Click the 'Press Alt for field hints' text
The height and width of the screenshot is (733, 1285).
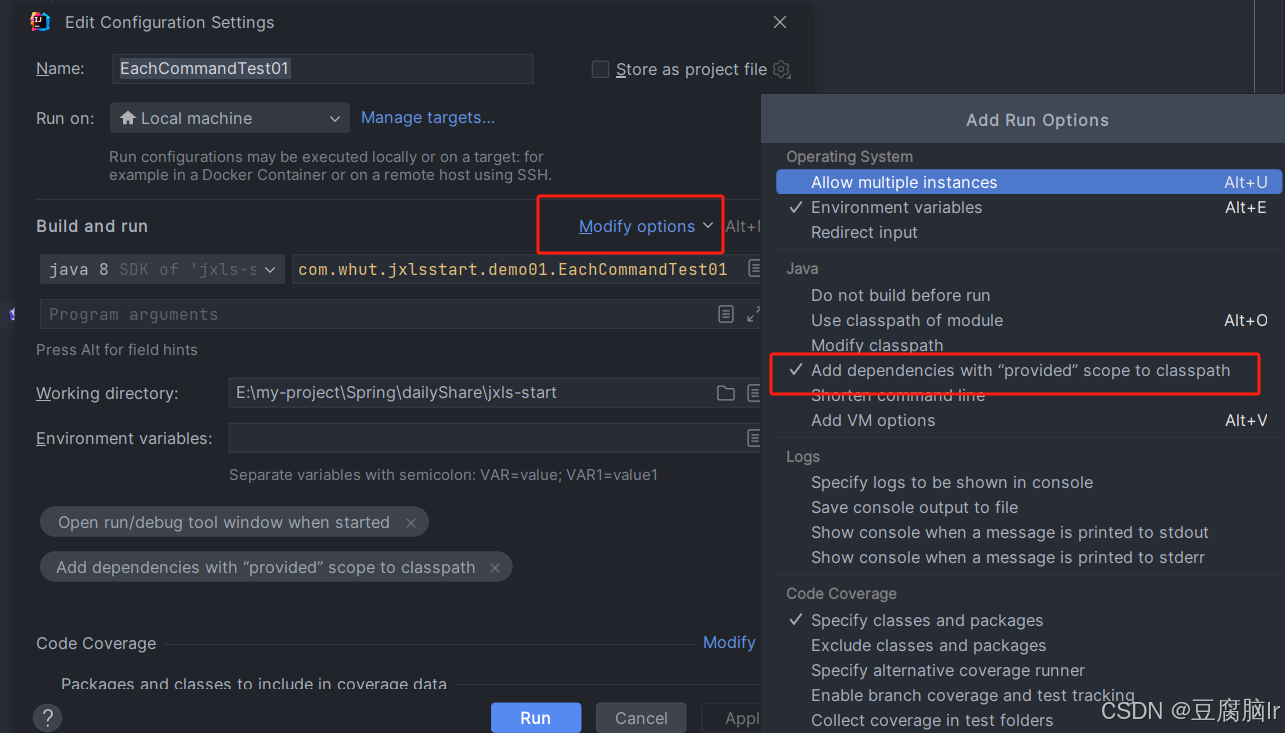pyautogui.click(x=117, y=350)
